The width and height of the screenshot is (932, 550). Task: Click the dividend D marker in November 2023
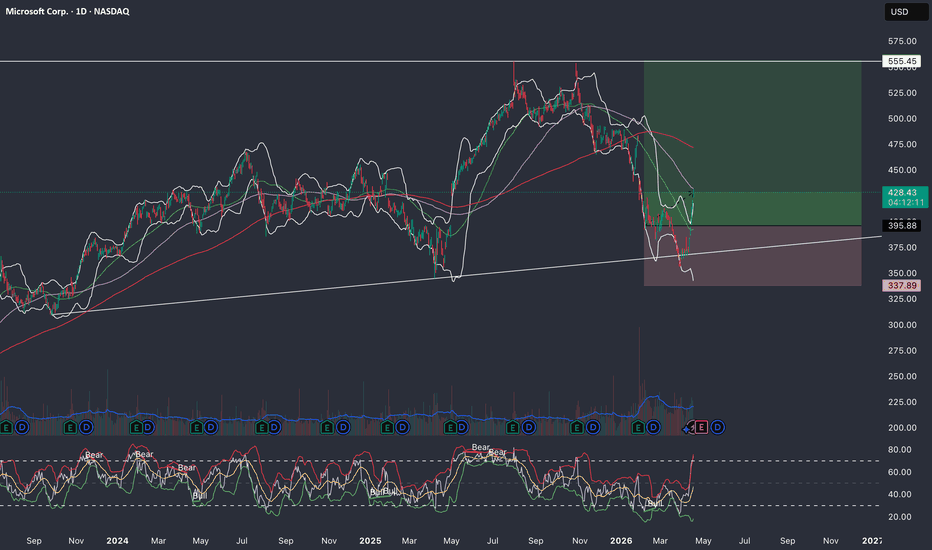pyautogui.click(x=86, y=427)
